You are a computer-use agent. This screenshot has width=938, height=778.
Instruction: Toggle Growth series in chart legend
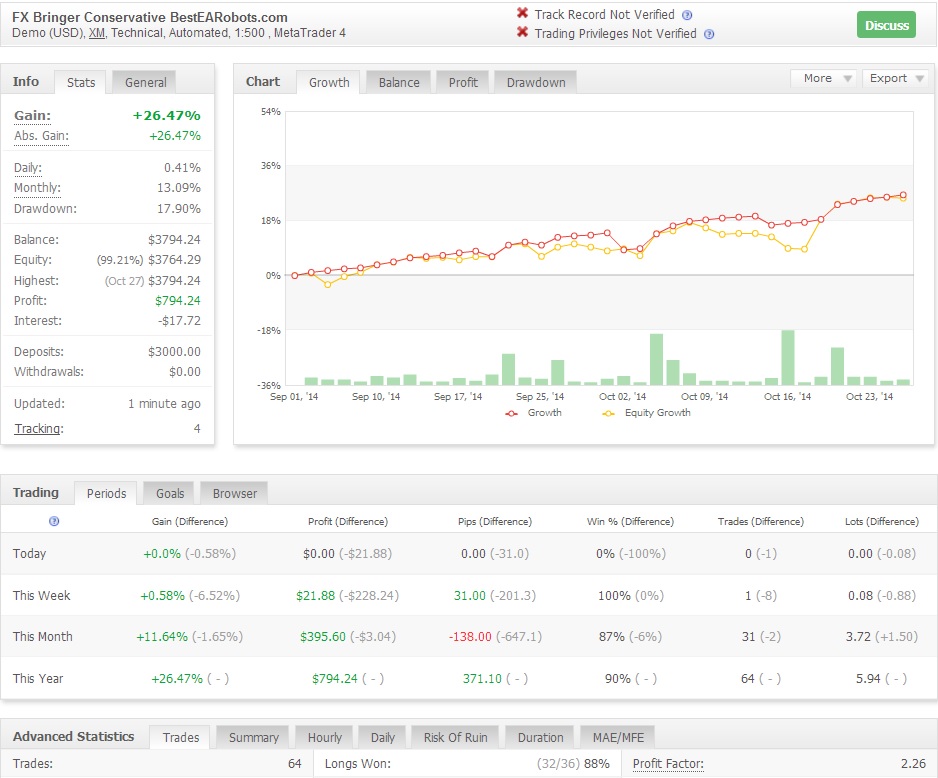(534, 413)
